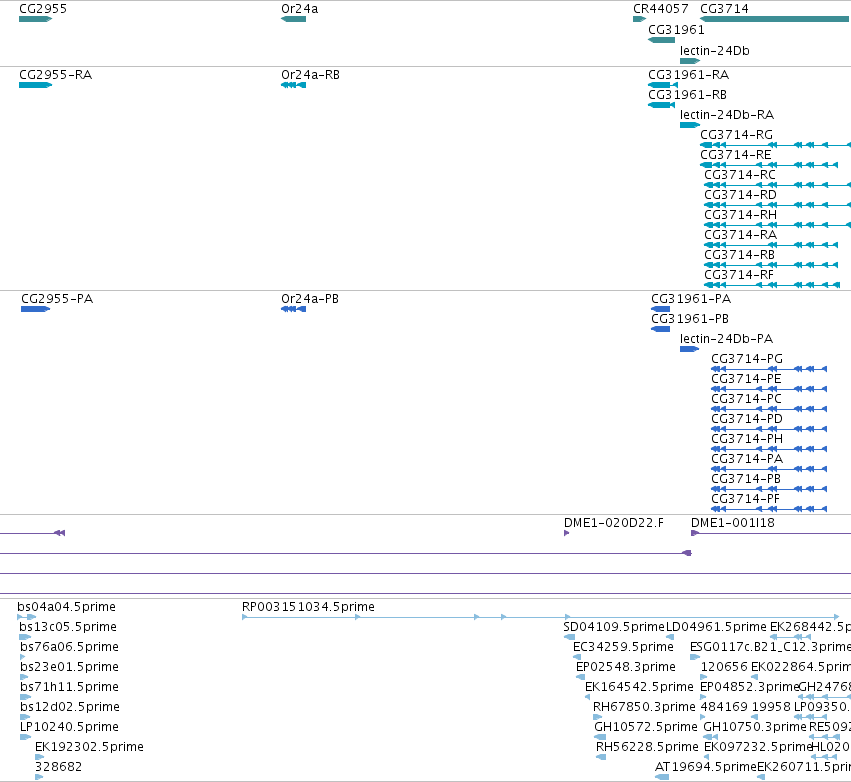Select the CG31961 gene label
851x782 pixels.
(x=676, y=30)
